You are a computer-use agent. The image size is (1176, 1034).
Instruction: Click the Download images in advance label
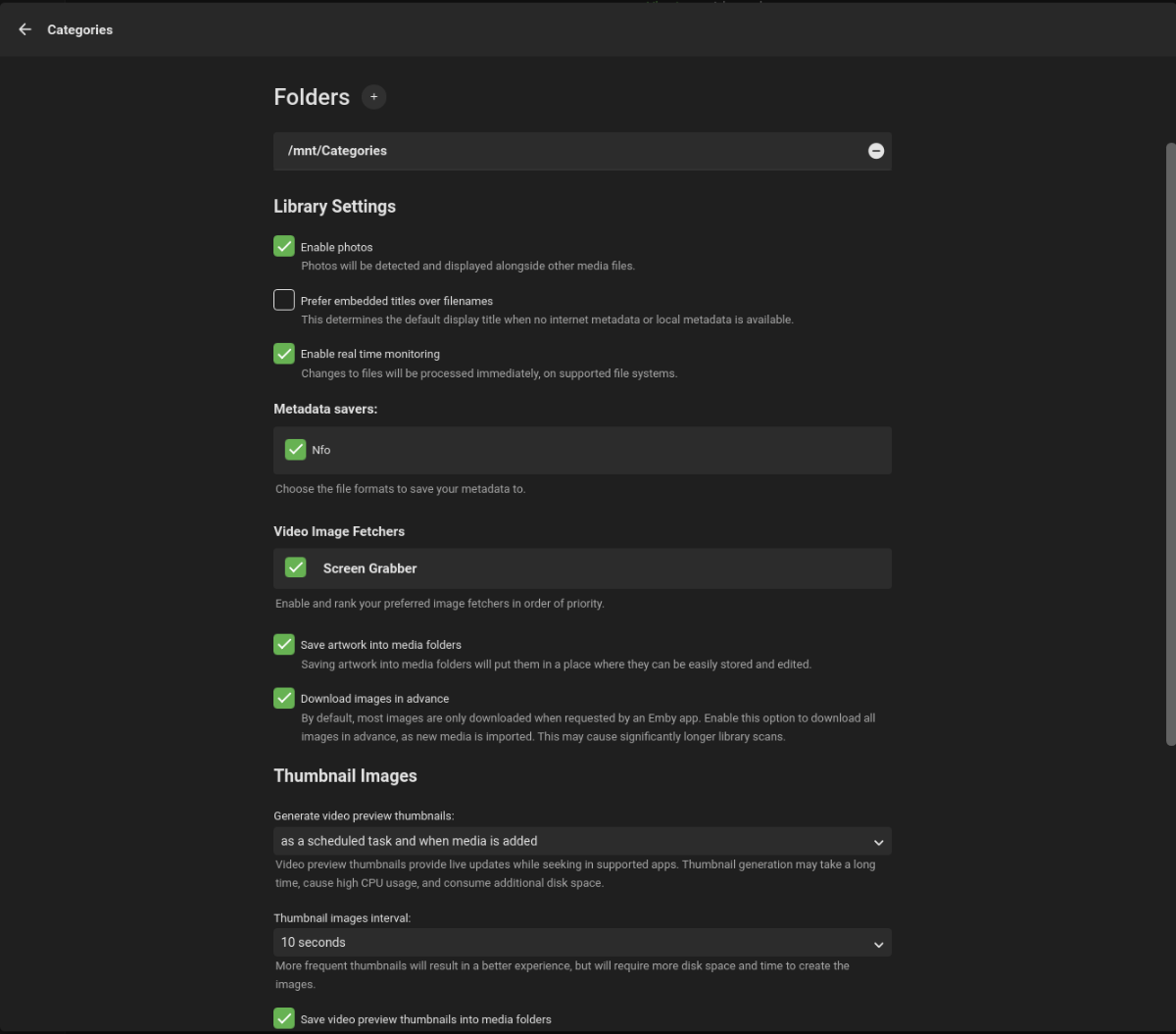click(374, 699)
